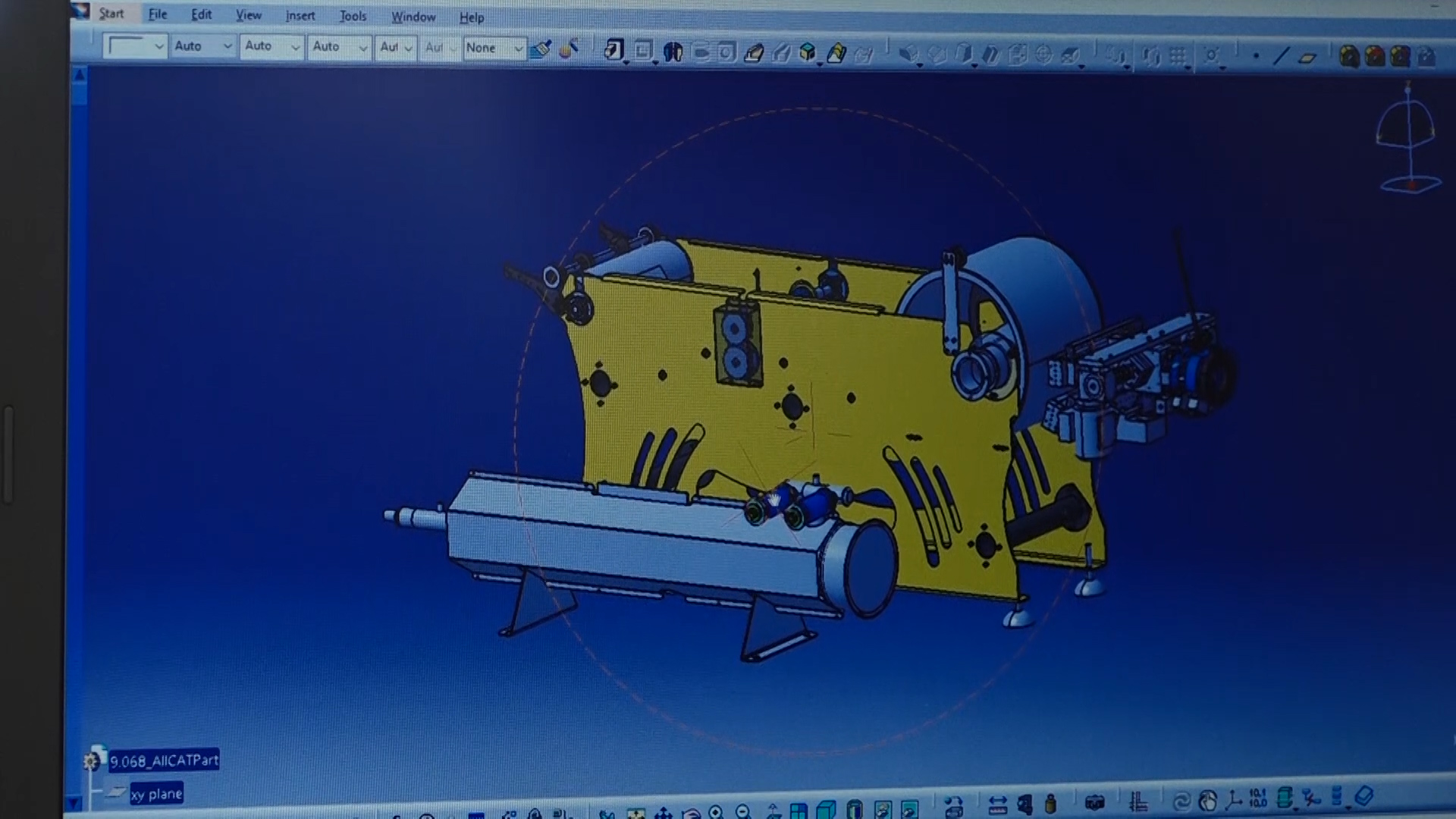Click the Zoom In magnifier icon
Viewport: 1456px width, 819px height.
tap(715, 812)
